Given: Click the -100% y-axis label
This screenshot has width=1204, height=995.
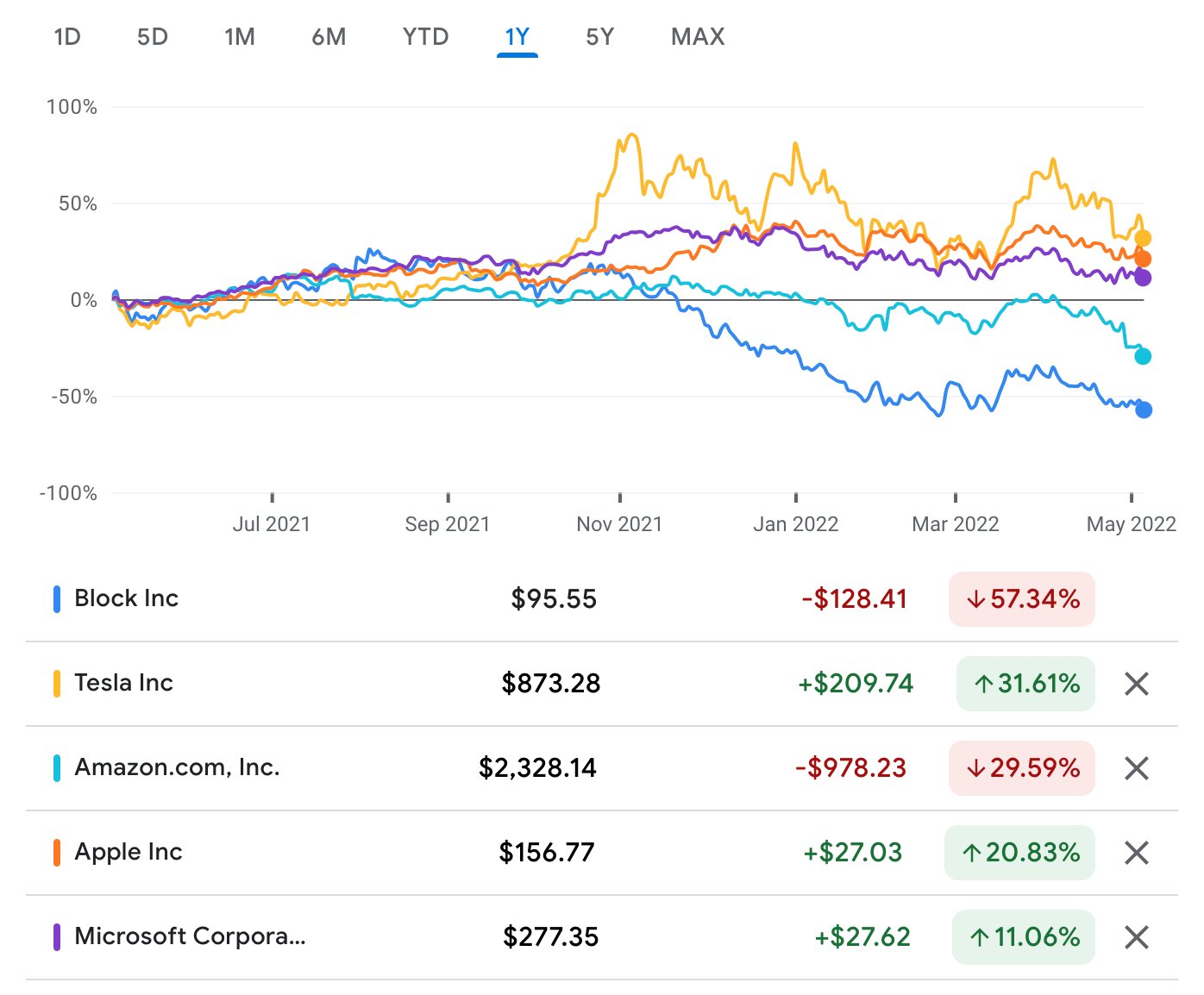Looking at the screenshot, I should (68, 493).
